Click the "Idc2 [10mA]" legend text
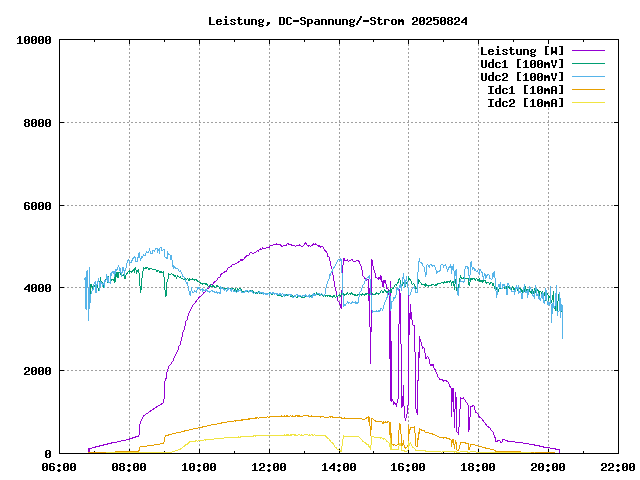640x480 pixels. tap(525, 102)
